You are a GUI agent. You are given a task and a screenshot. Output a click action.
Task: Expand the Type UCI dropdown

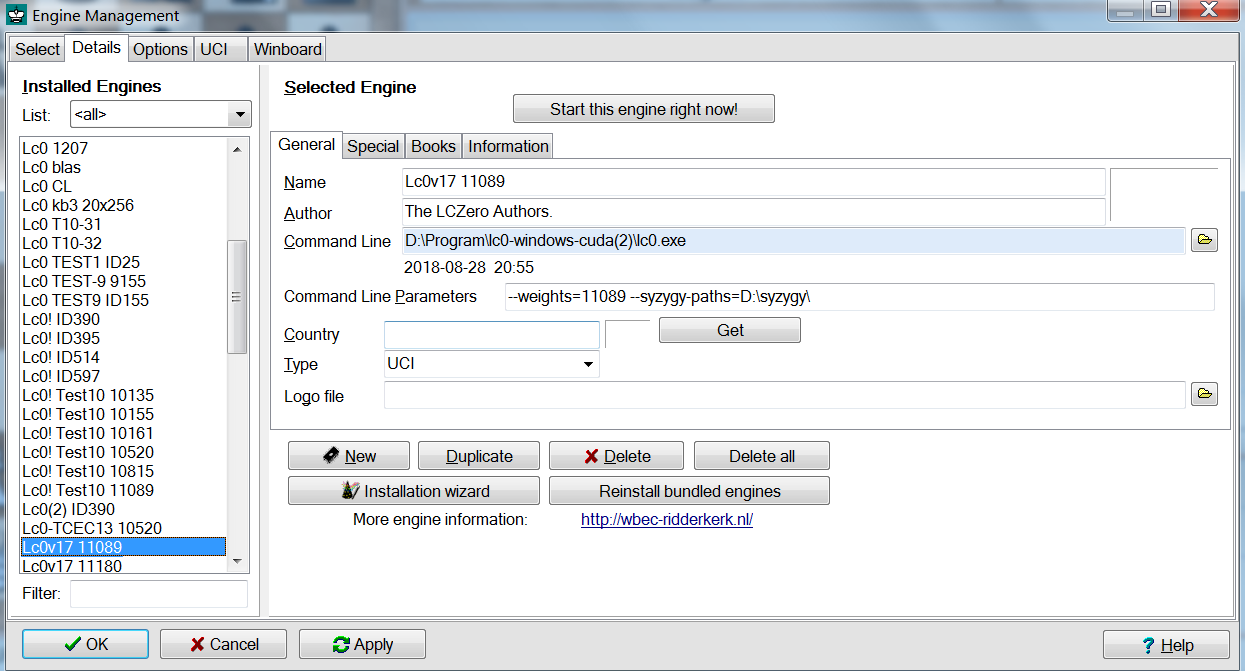(x=588, y=364)
